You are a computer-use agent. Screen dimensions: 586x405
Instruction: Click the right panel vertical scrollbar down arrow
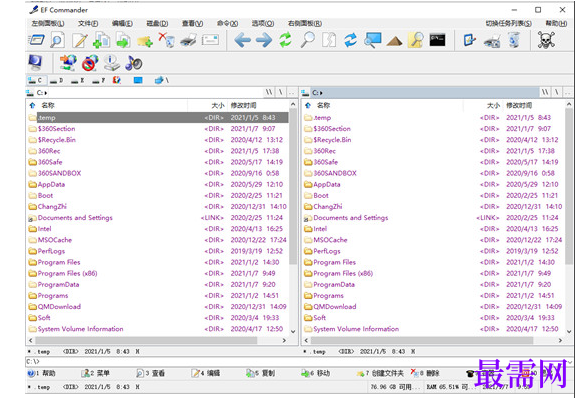pyautogui.click(x=569, y=331)
